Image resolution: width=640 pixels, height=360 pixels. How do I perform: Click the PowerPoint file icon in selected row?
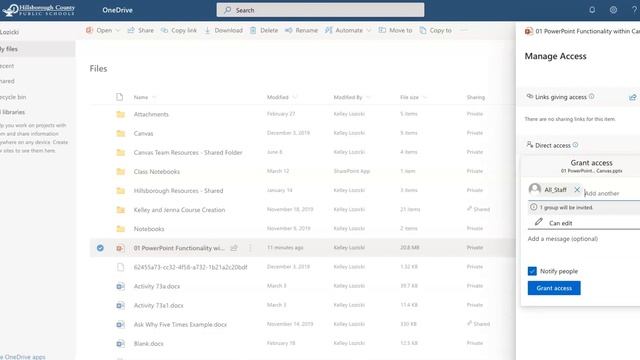(120, 248)
